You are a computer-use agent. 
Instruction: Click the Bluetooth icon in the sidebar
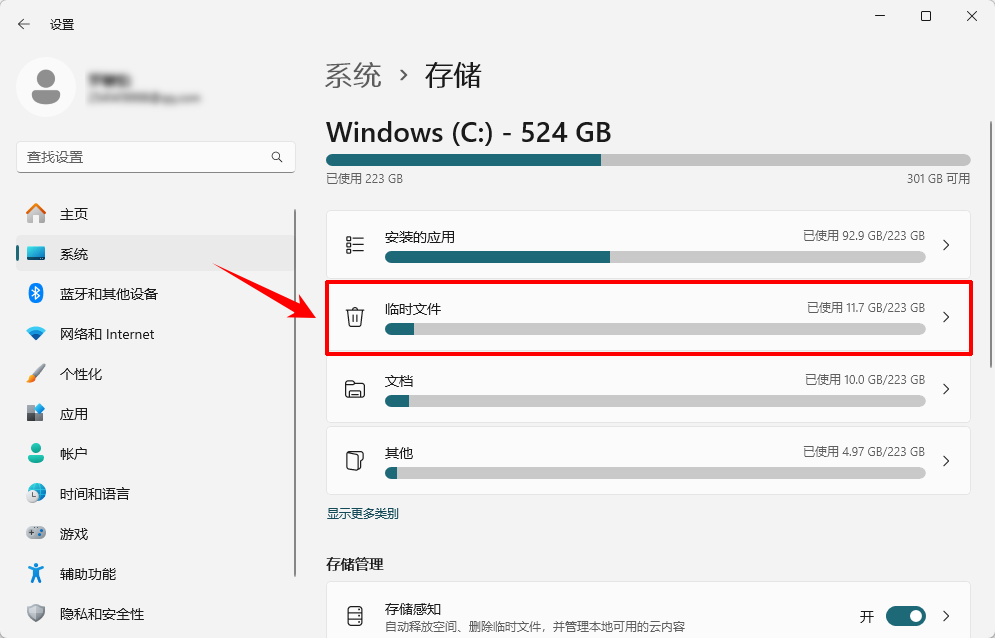[x=36, y=293]
